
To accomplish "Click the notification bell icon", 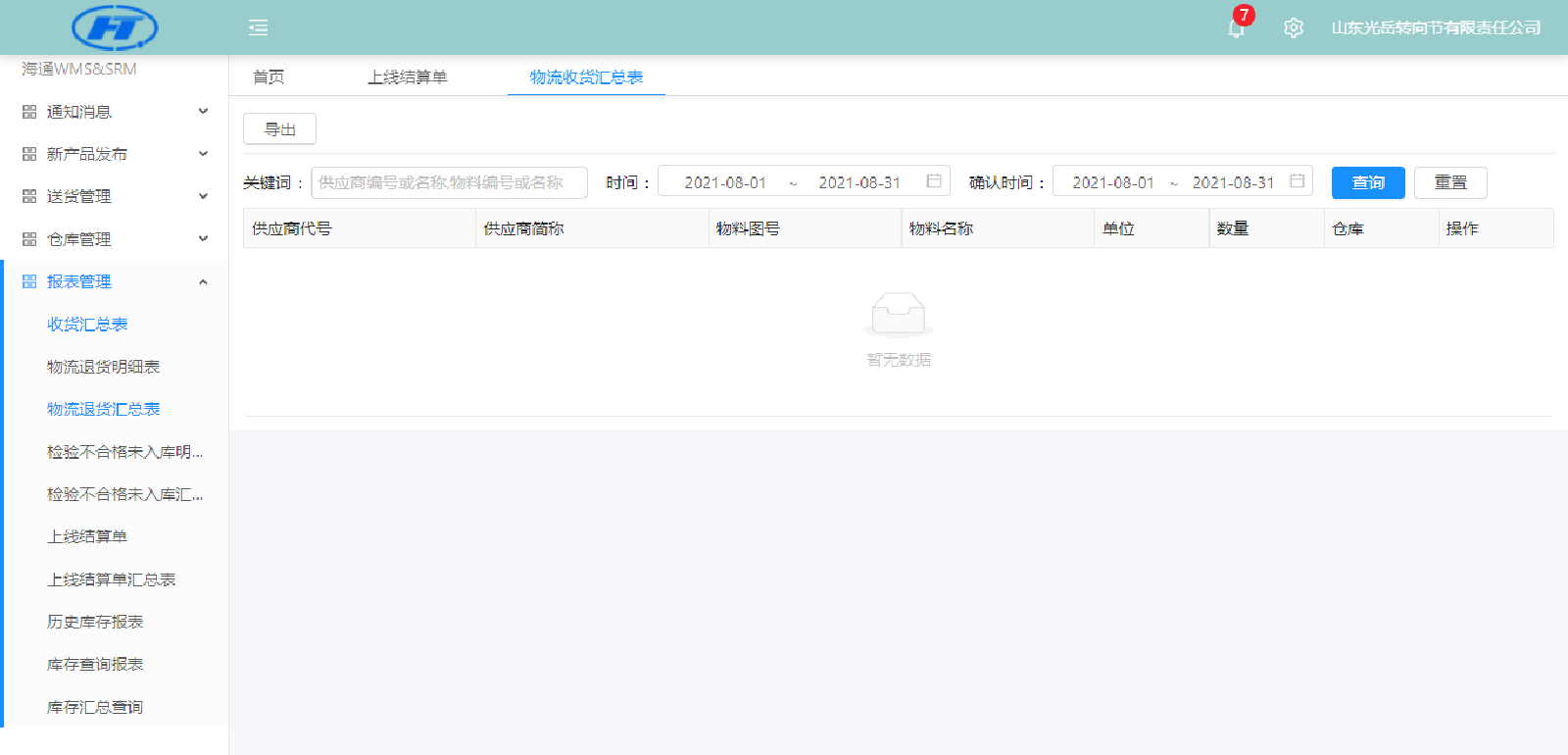I will (x=1236, y=28).
